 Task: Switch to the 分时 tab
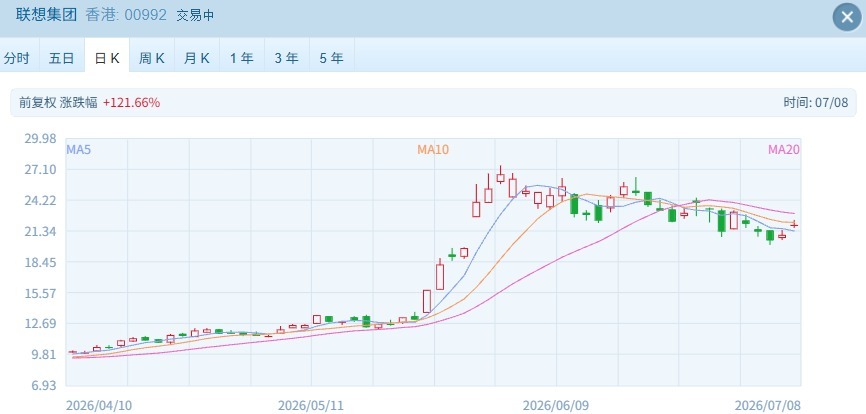click(17, 58)
